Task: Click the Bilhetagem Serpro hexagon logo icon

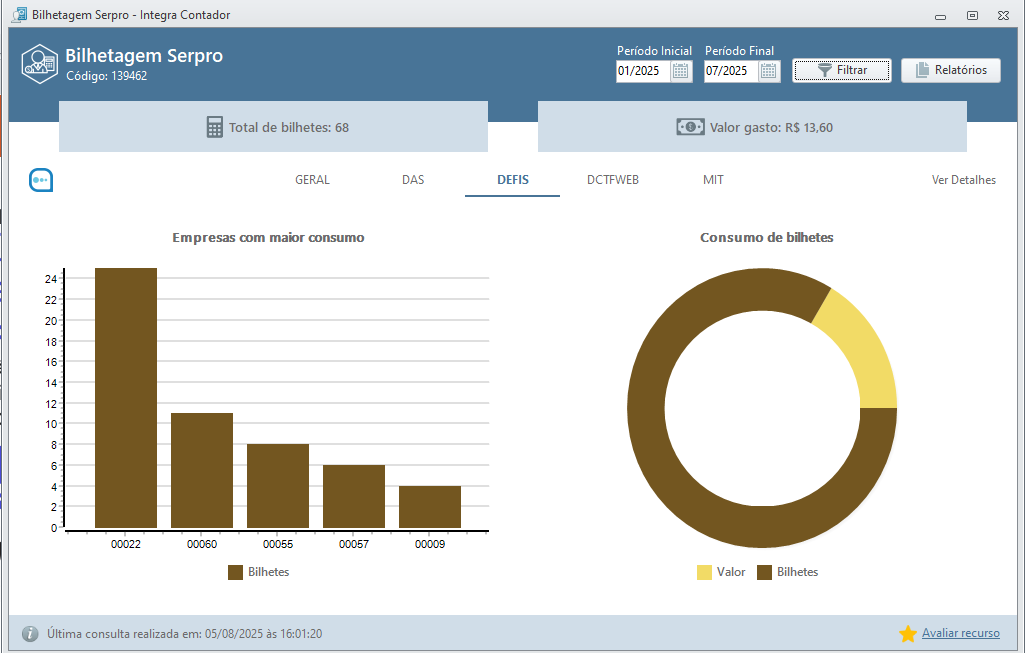Action: click(39, 63)
